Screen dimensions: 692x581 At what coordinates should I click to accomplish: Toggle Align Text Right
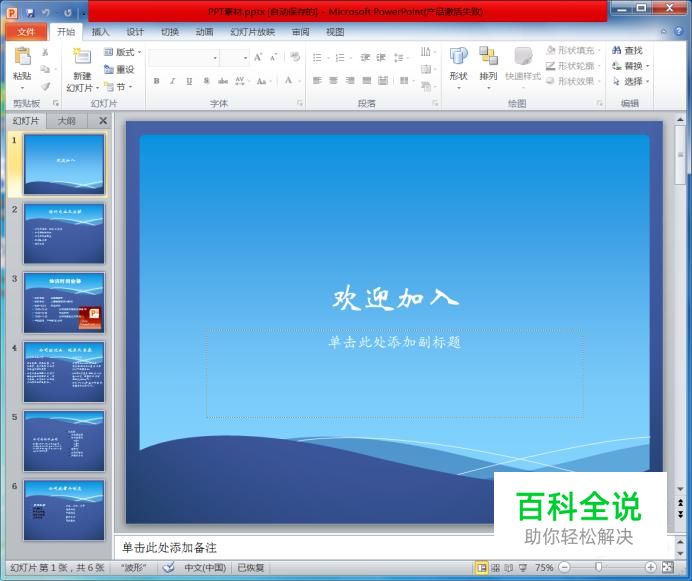tap(350, 80)
